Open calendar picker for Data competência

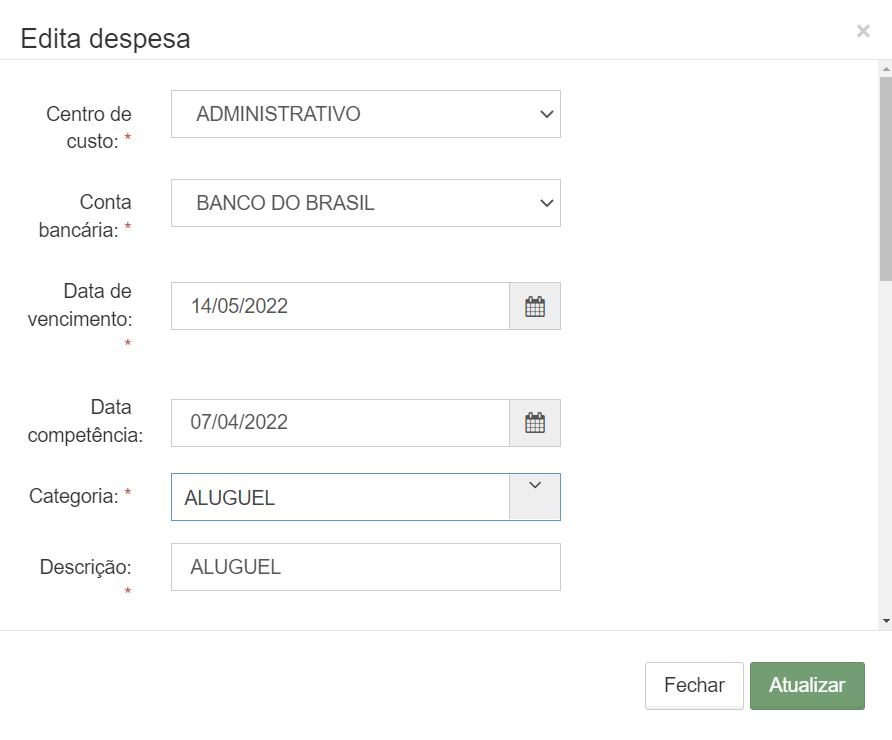click(x=535, y=423)
